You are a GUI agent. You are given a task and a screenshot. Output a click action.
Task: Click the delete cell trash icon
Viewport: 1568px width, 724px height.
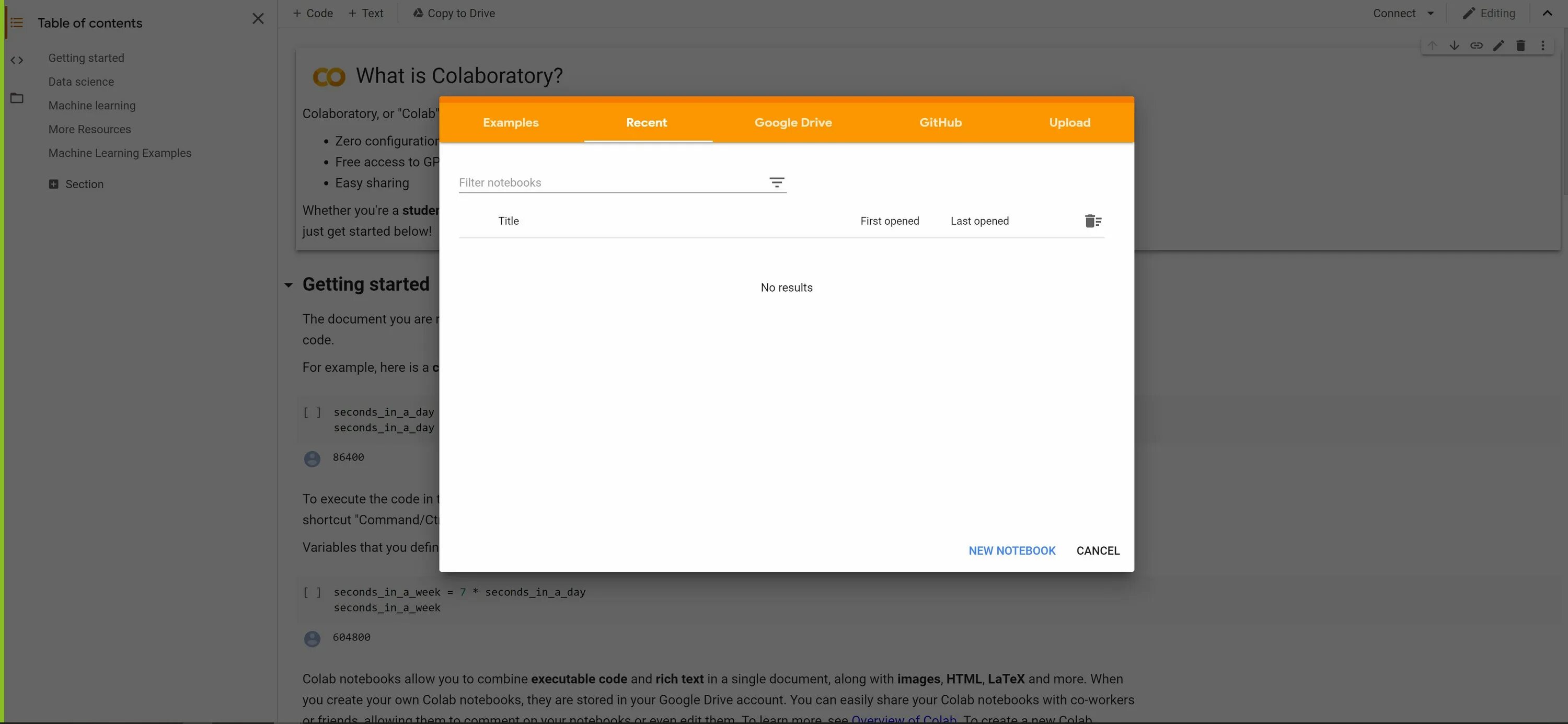(x=1520, y=45)
